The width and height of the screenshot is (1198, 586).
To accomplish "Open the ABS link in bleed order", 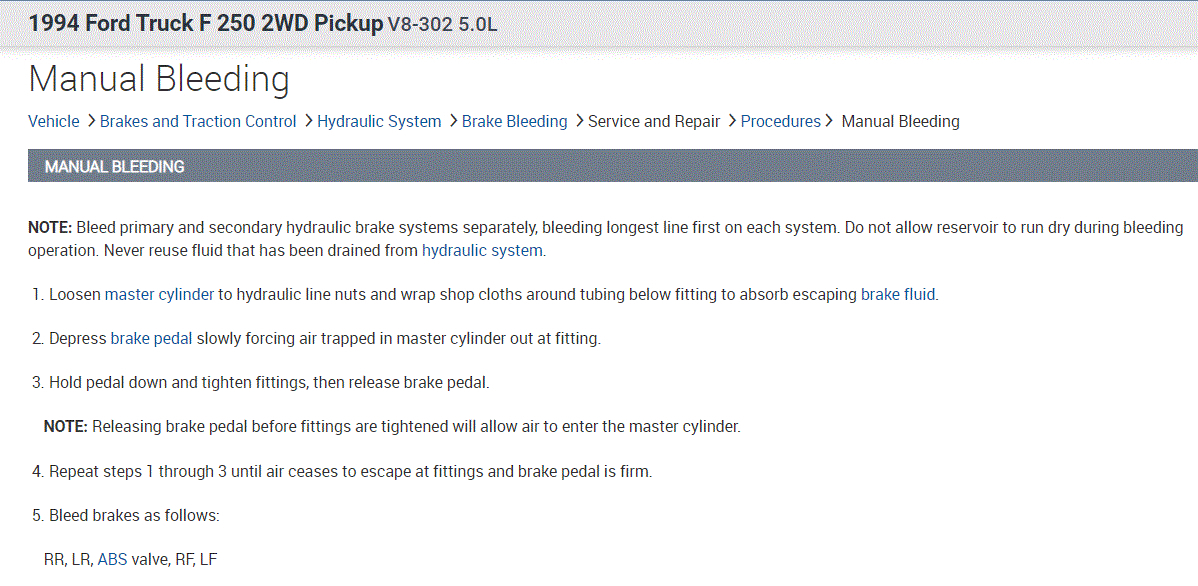I will coord(112,559).
